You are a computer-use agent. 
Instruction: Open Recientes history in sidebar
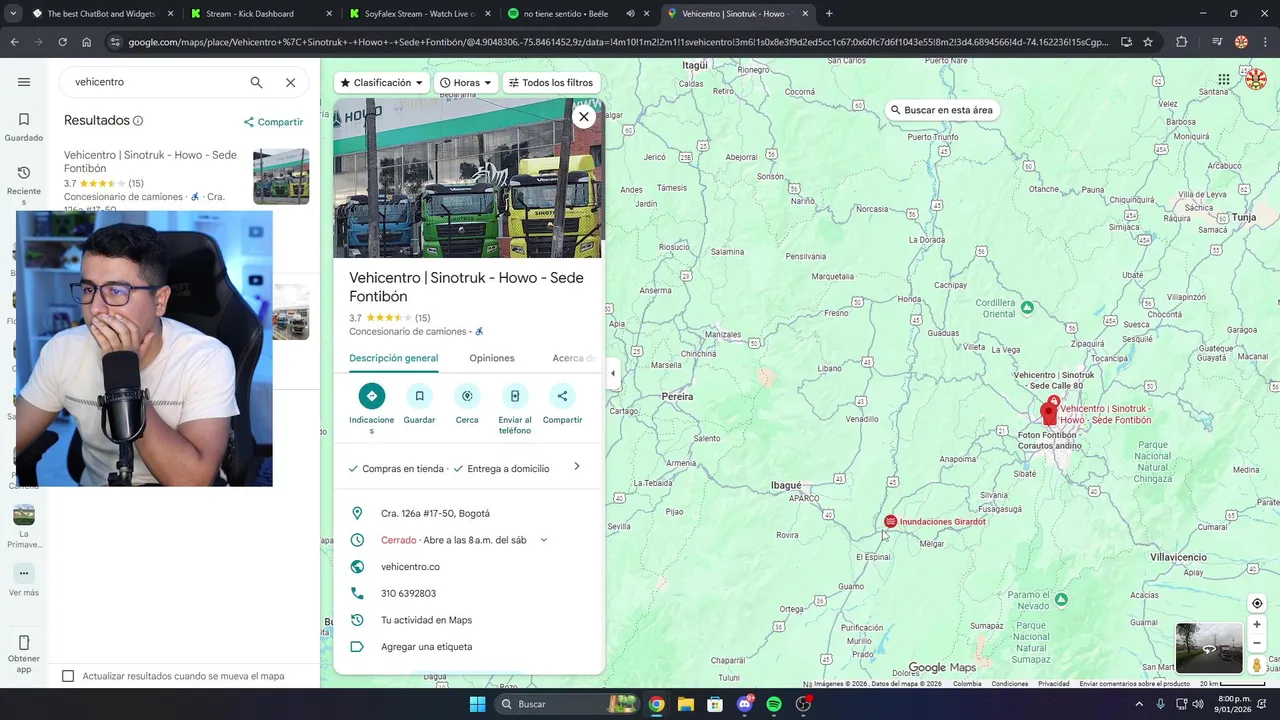pos(24,186)
